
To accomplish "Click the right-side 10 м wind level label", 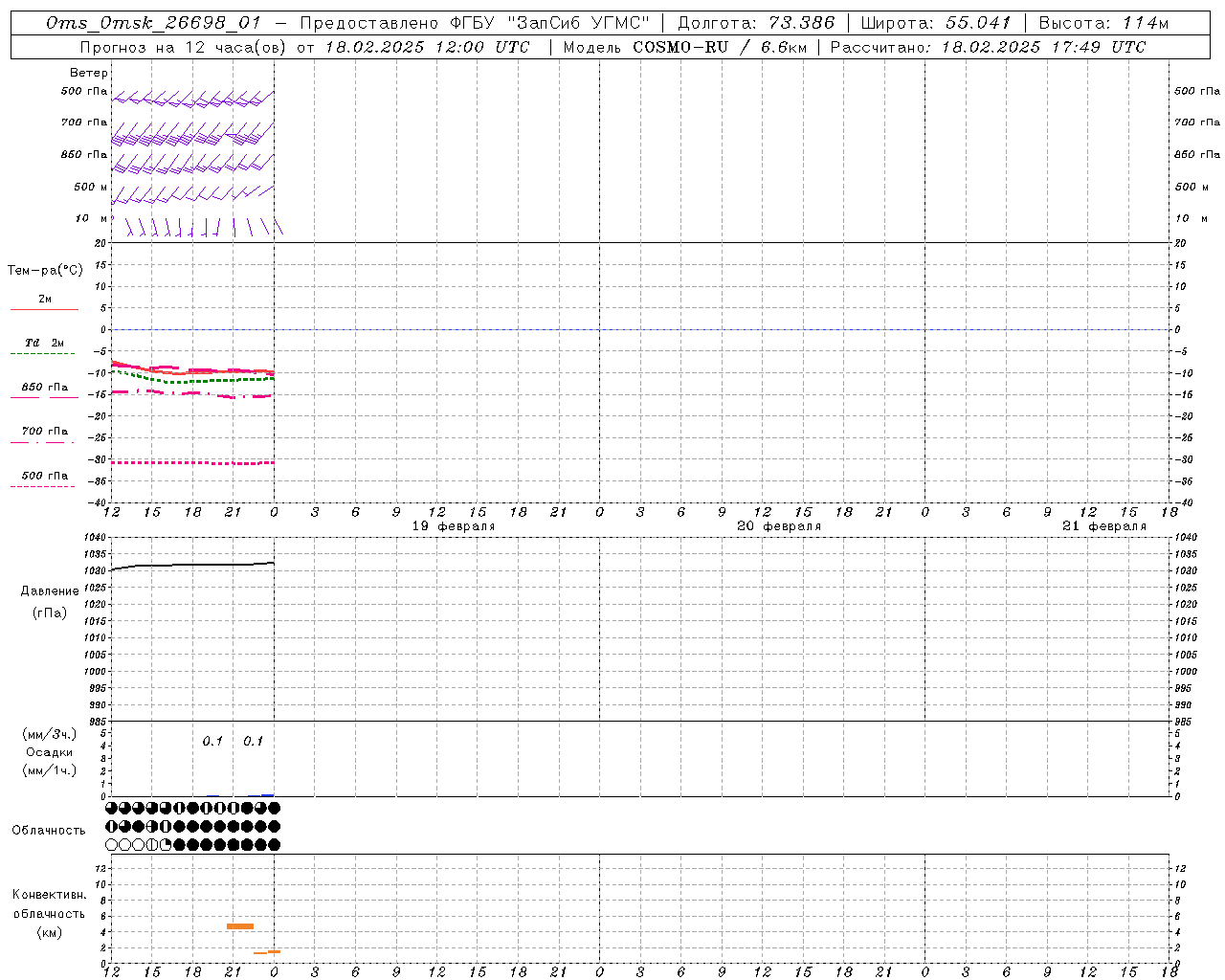I will click(x=1190, y=218).
